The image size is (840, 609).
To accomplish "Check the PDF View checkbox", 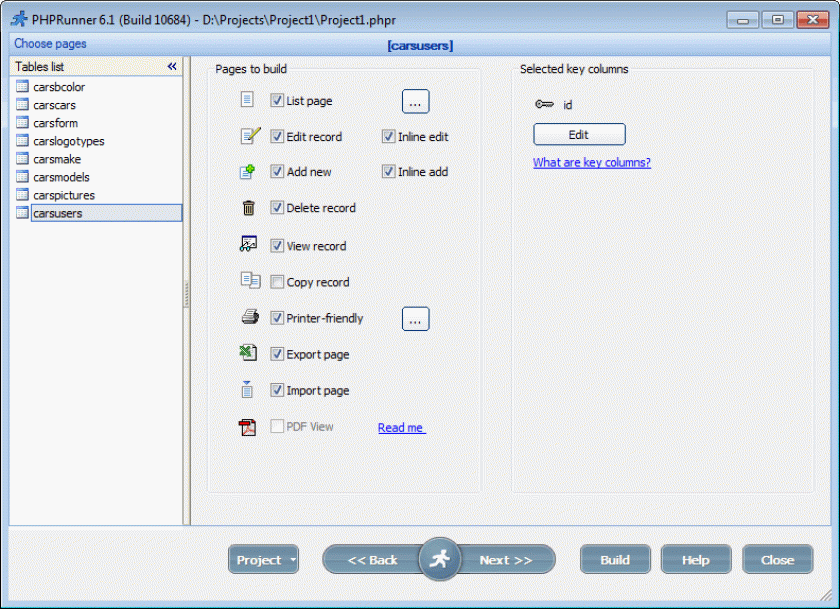I will 277,426.
